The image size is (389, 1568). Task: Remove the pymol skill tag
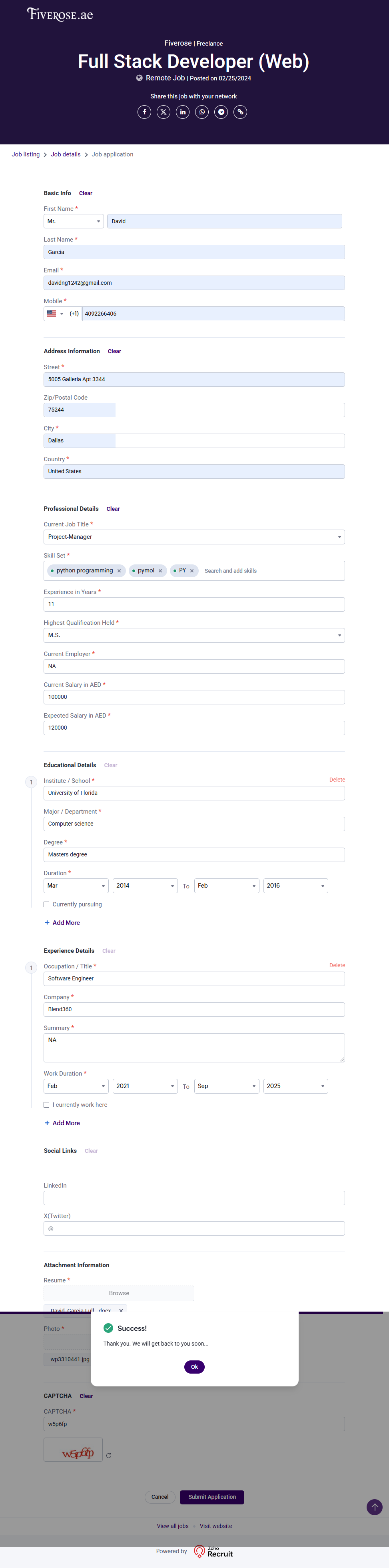click(x=161, y=571)
